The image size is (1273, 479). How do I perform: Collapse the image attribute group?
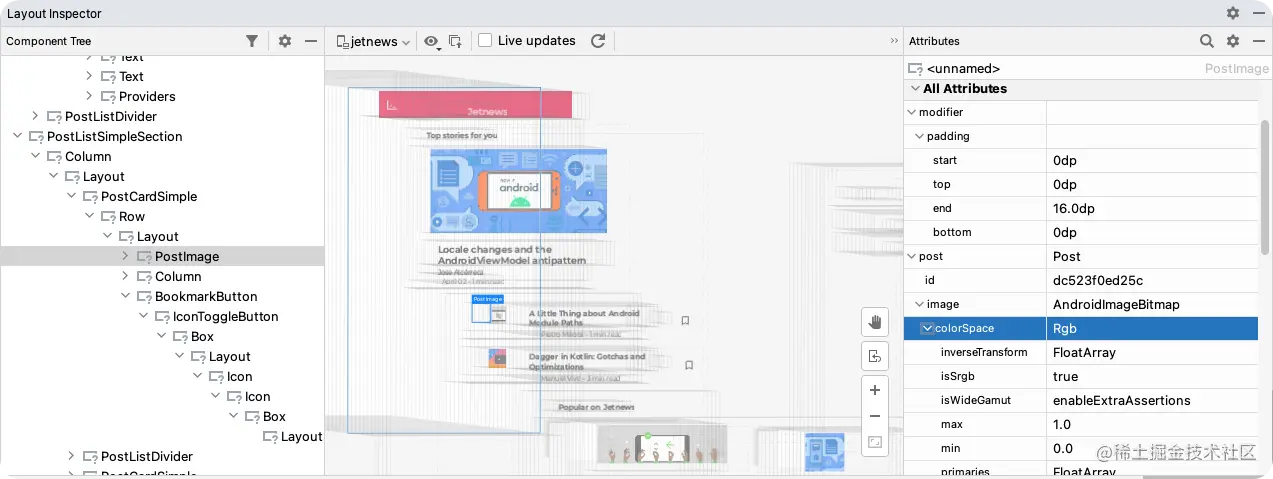tap(920, 304)
